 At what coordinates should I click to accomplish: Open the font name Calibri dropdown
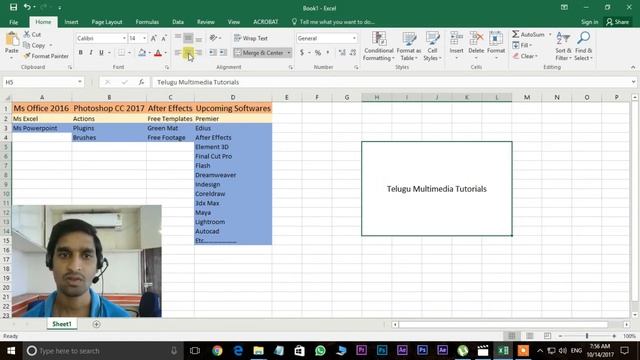(124, 38)
